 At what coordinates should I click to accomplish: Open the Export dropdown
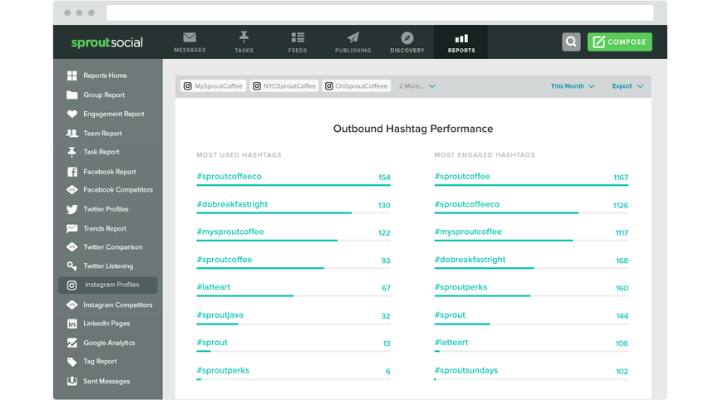click(x=627, y=86)
